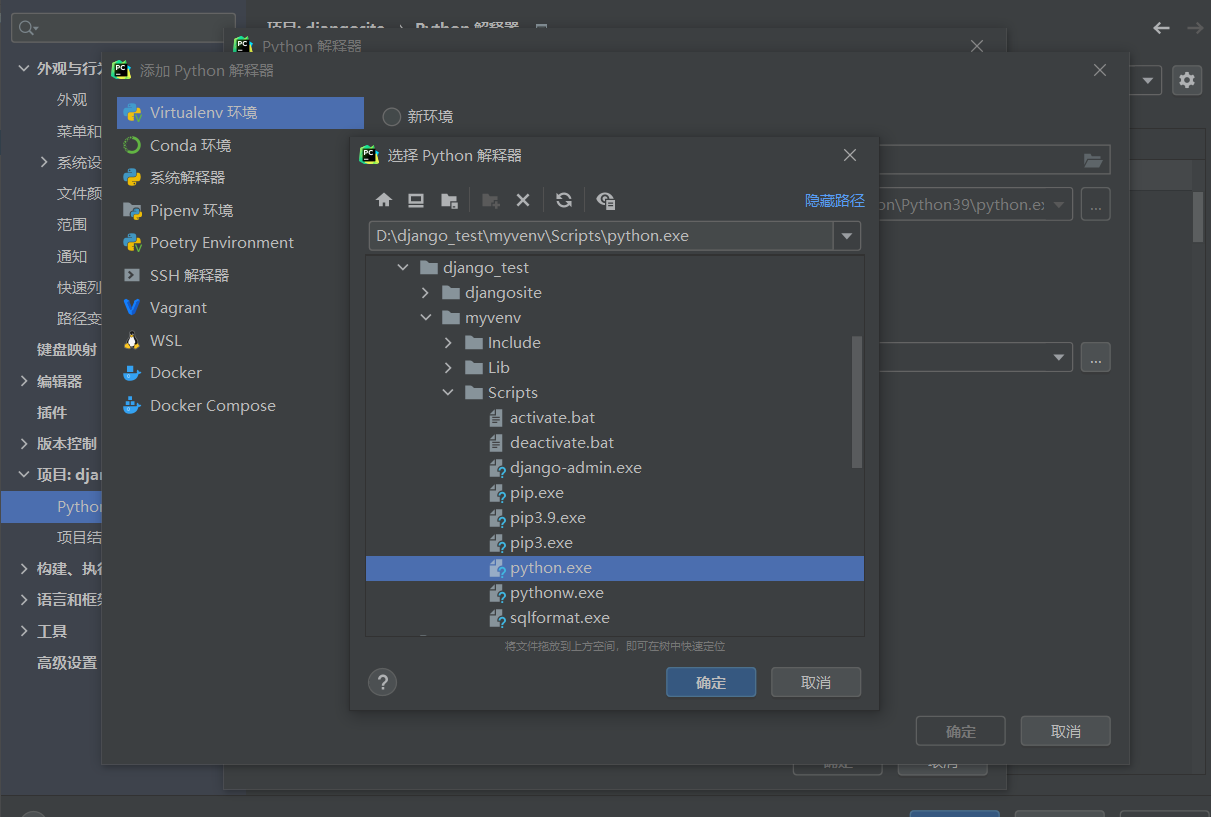Collapse the Scripts folder
1211x817 pixels.
pos(448,393)
